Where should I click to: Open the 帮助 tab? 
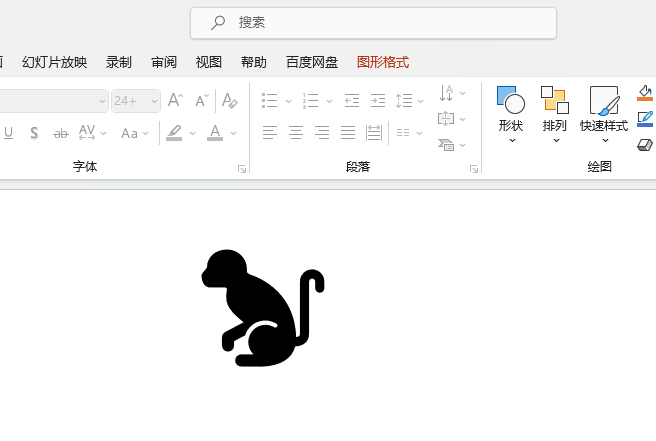pos(254,62)
